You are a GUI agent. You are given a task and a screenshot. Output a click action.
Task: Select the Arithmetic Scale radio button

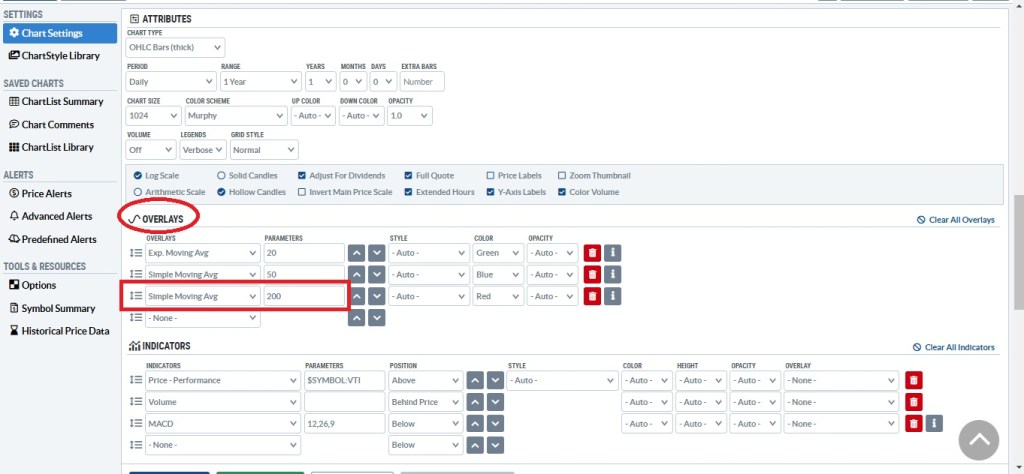pyautogui.click(x=138, y=192)
